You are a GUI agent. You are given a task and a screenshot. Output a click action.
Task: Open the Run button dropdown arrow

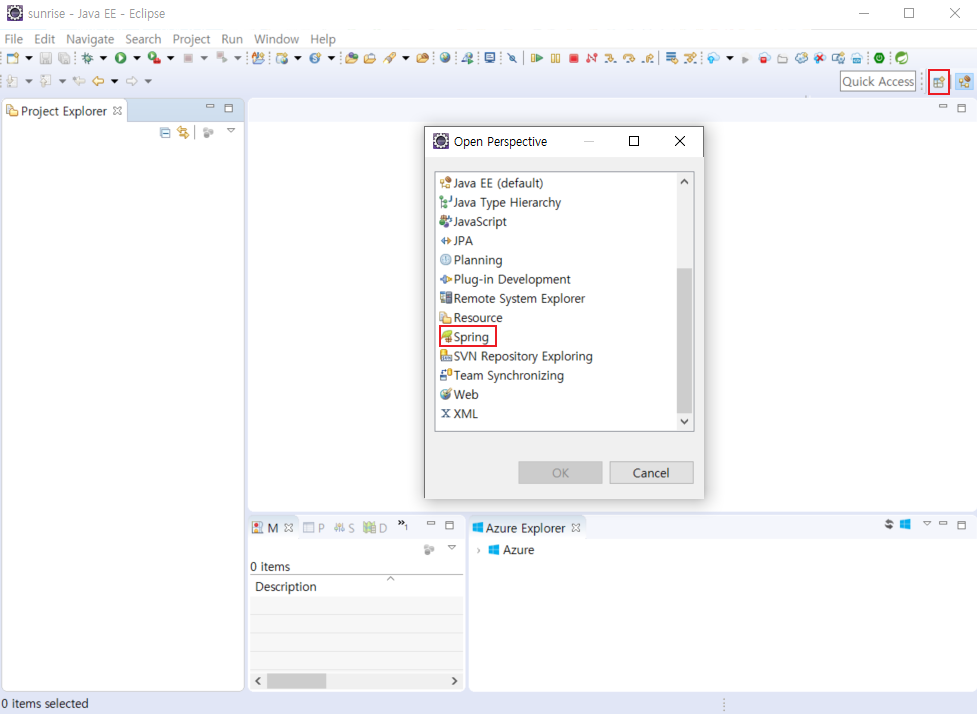click(137, 58)
